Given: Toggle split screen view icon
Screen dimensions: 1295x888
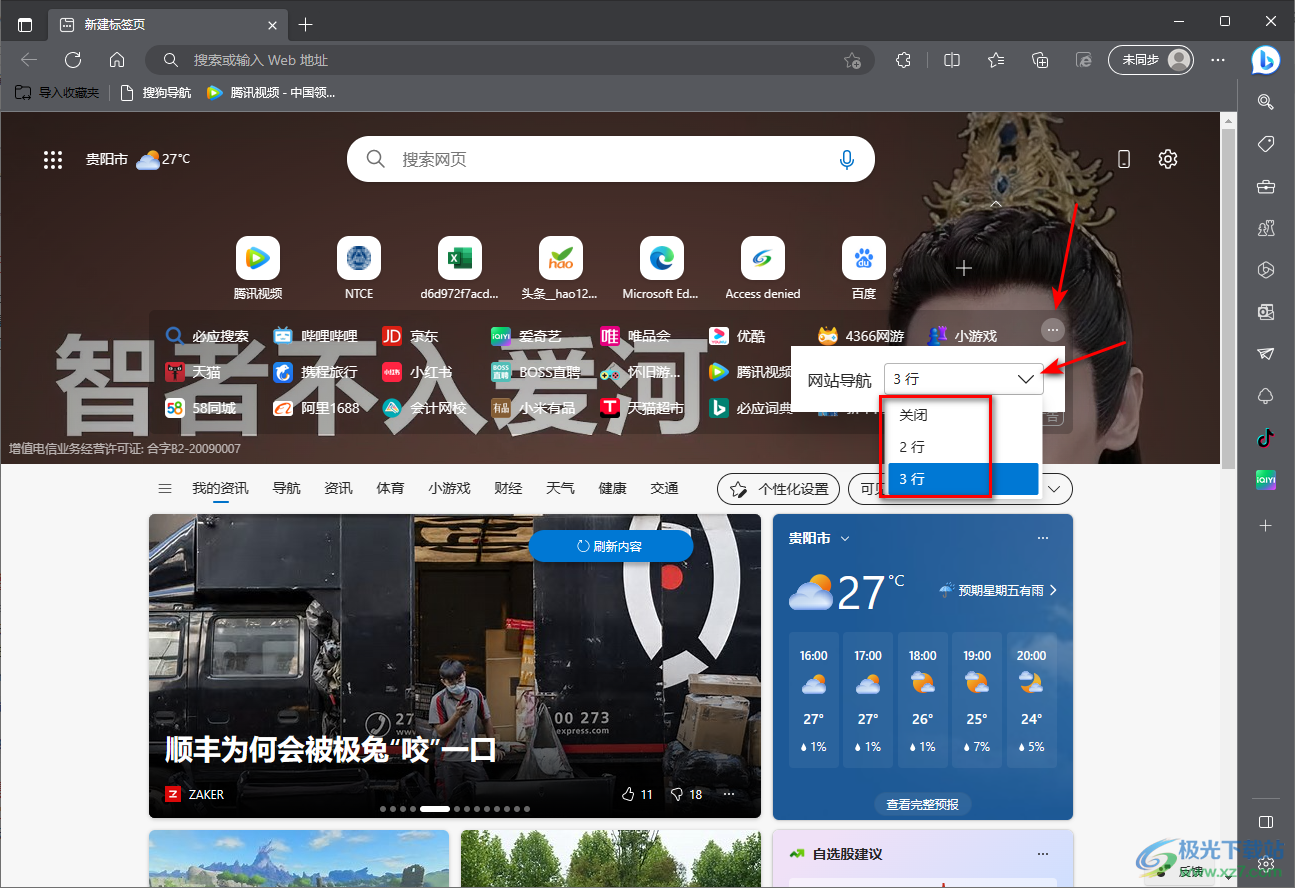Looking at the screenshot, I should 952,60.
